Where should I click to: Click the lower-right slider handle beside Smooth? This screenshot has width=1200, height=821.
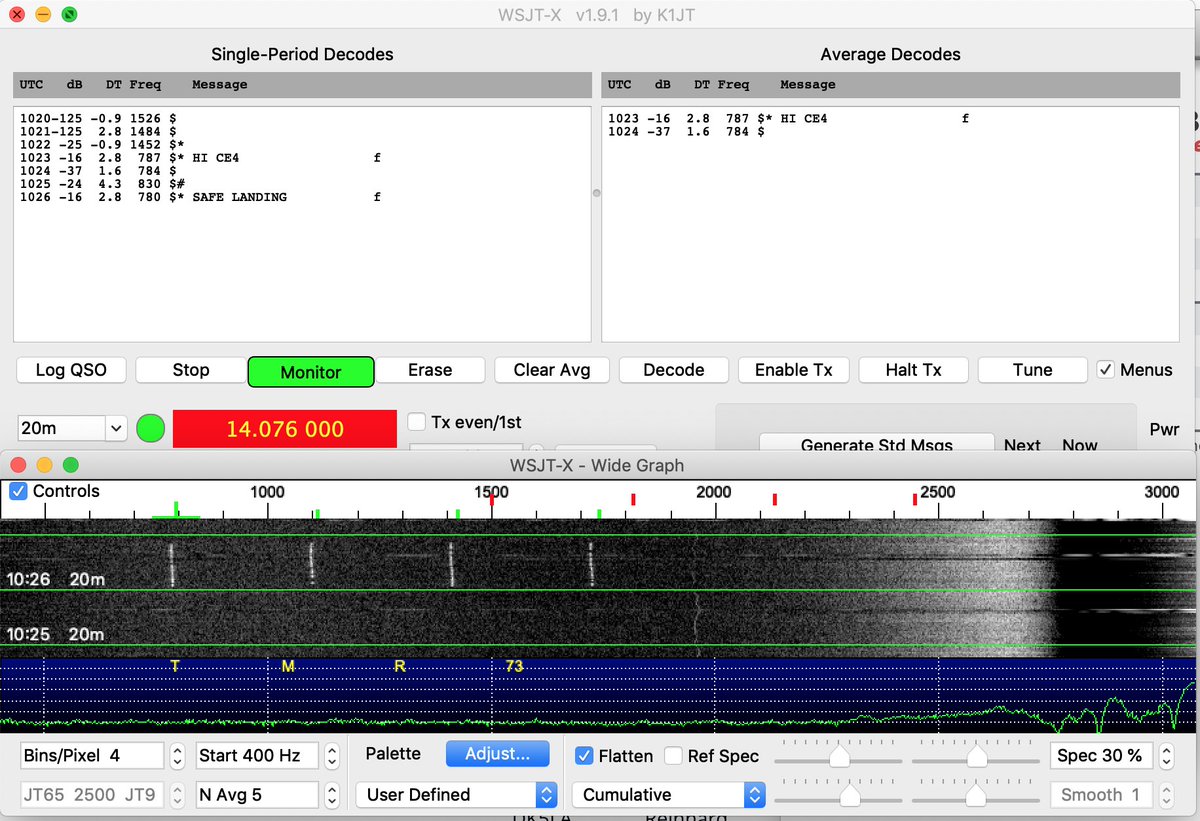pos(976,796)
